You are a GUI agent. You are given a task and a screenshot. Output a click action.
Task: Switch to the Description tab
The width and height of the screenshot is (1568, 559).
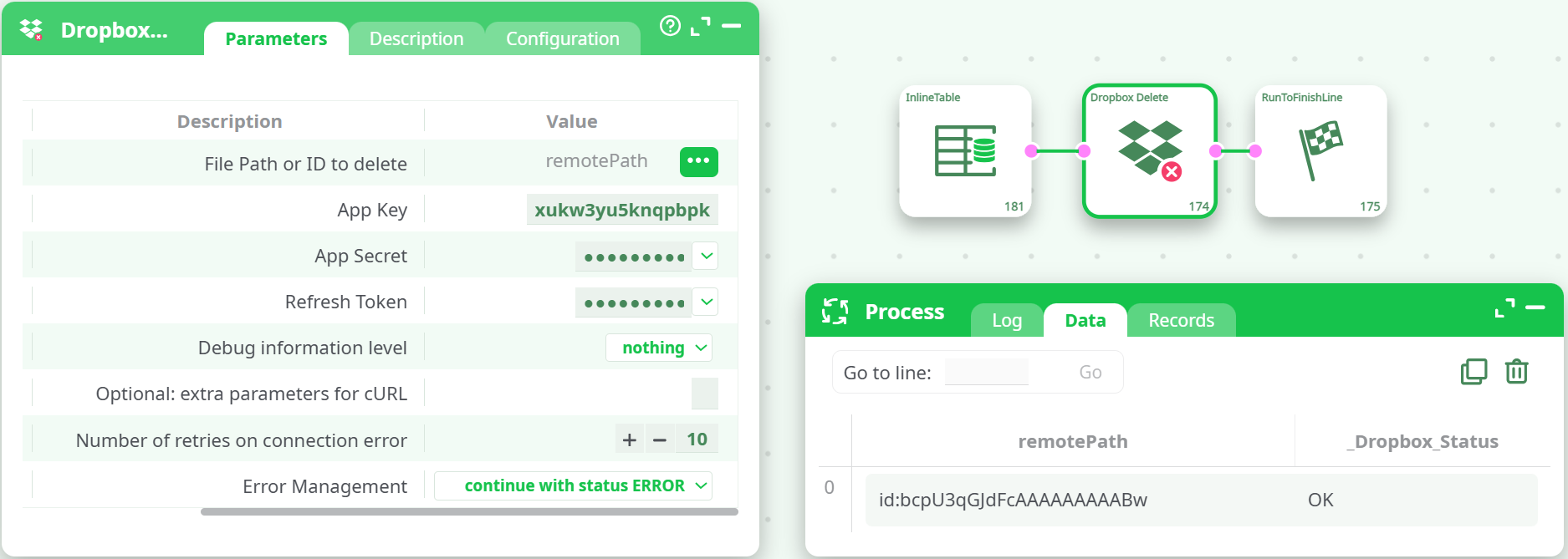click(416, 39)
